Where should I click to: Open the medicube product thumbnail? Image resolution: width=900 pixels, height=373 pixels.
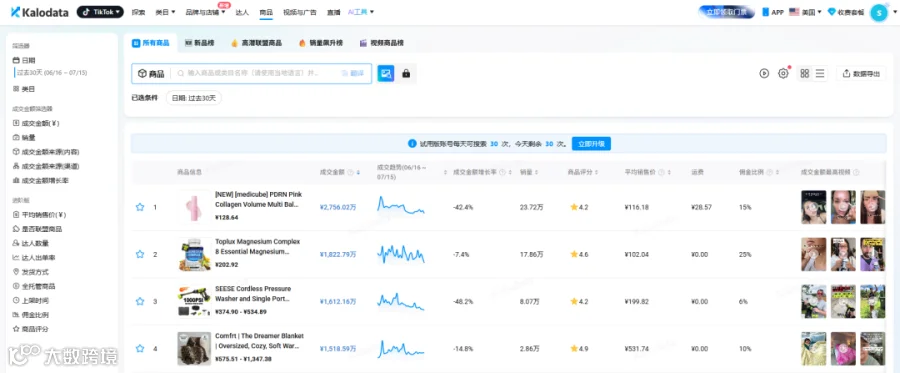194,207
